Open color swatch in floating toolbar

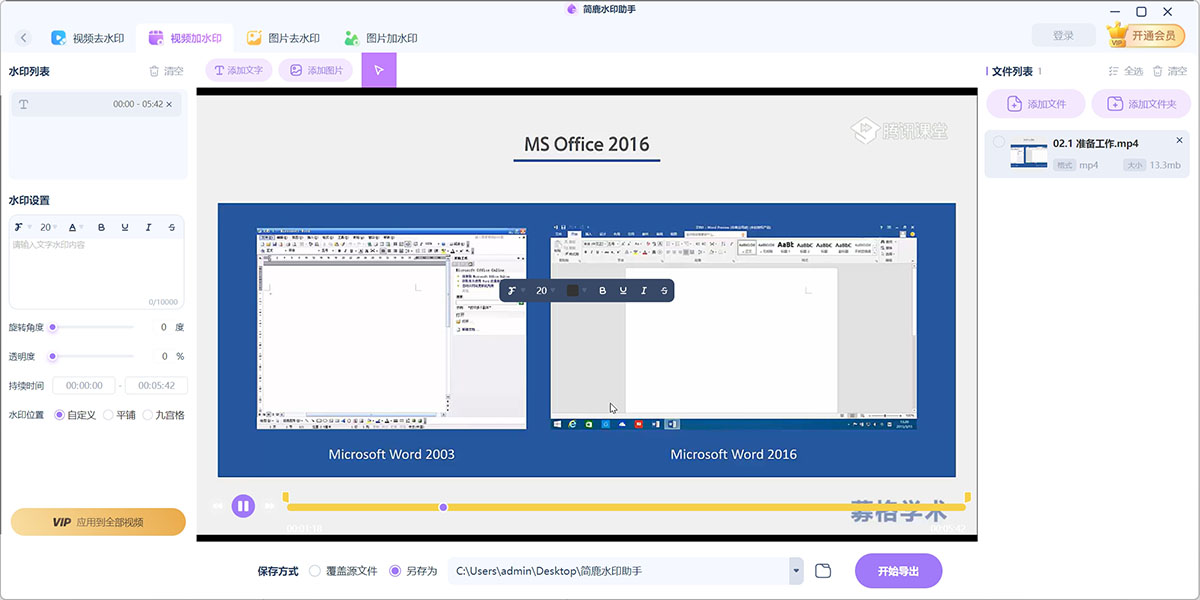(575, 290)
